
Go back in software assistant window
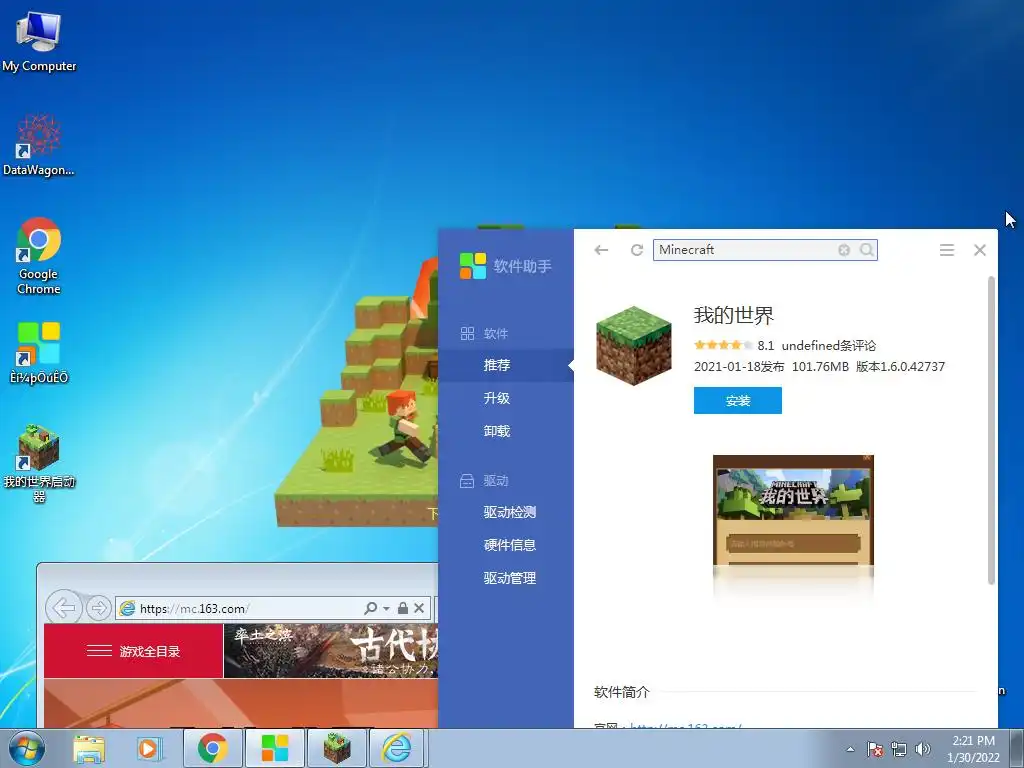tap(601, 250)
